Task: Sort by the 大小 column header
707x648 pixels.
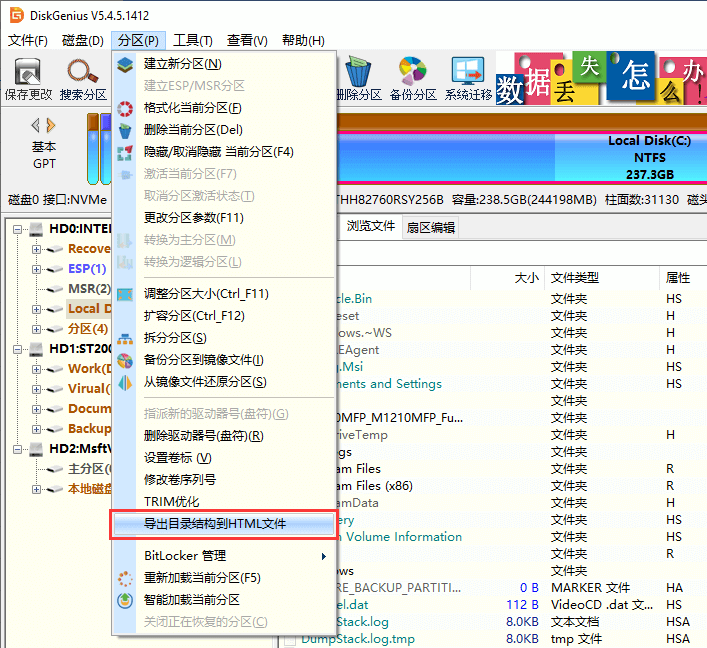Action: pos(508,278)
